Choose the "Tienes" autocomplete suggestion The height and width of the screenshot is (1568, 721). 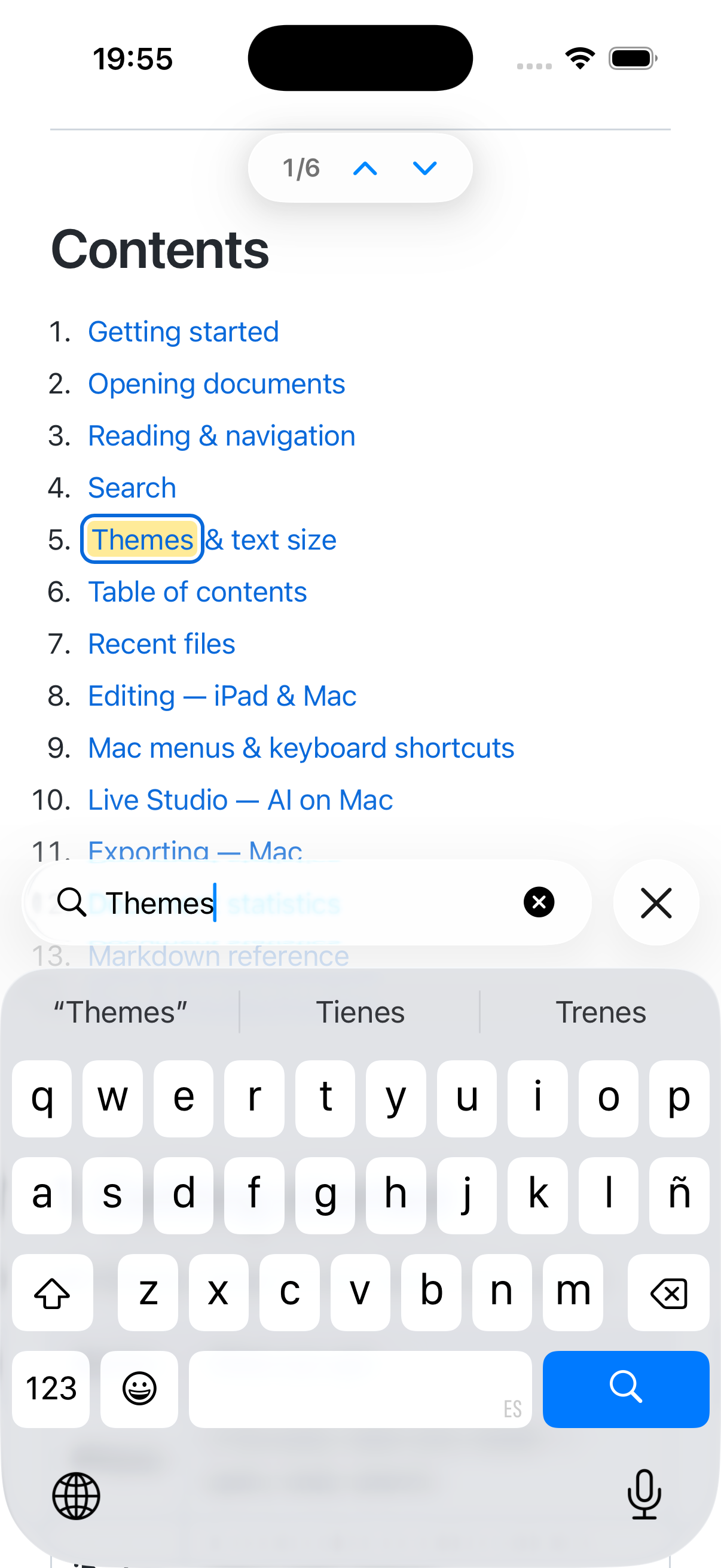(360, 1012)
